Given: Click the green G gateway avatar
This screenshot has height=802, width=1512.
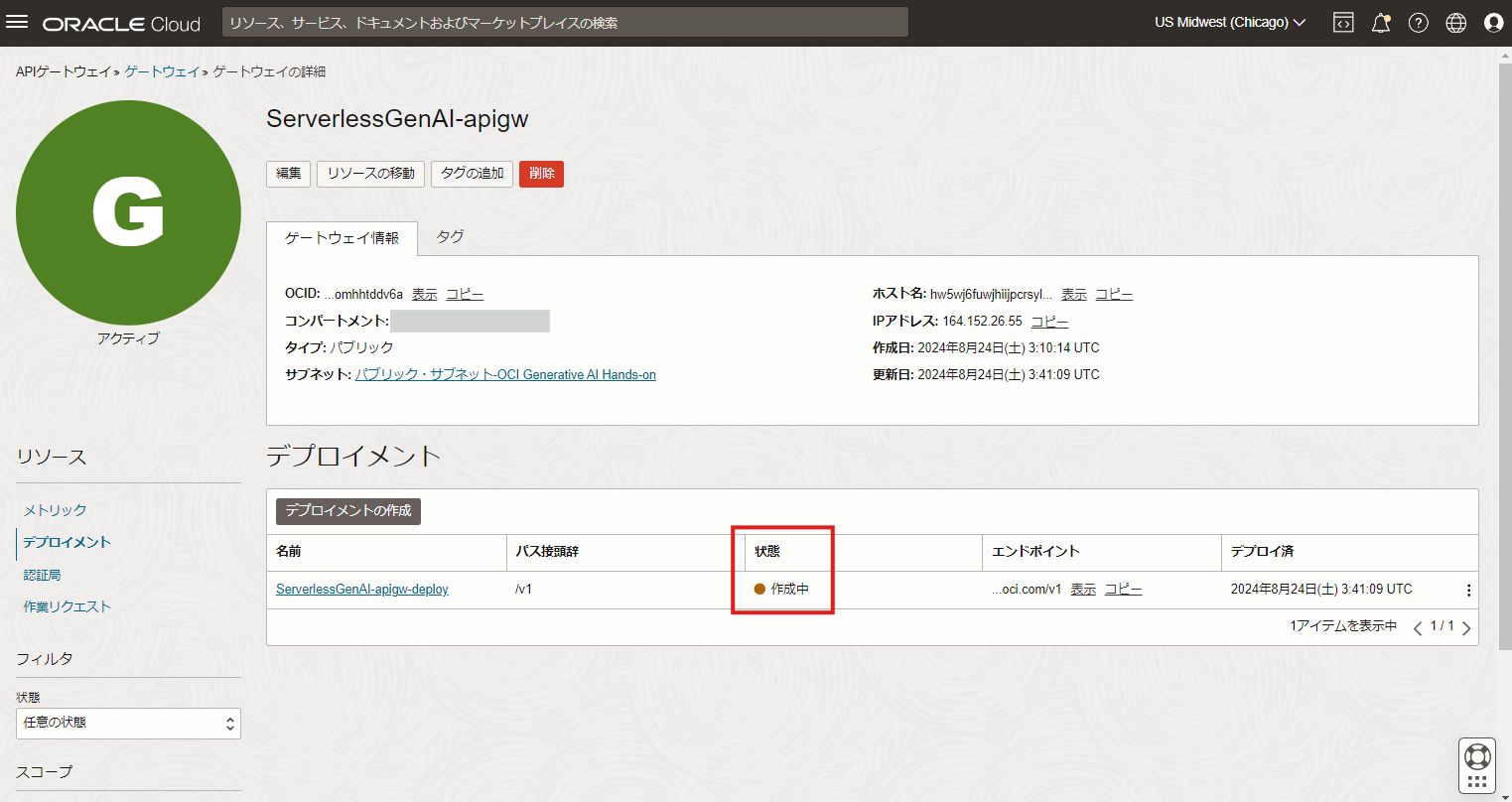Looking at the screenshot, I should point(128,212).
